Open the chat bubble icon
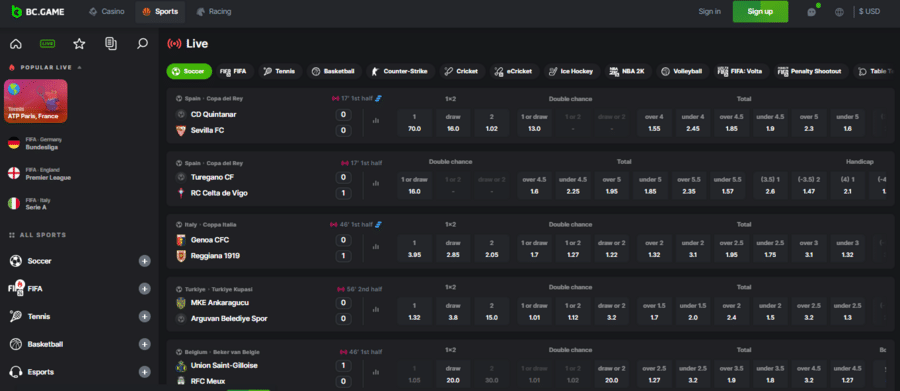This screenshot has height=391, width=900. click(811, 11)
